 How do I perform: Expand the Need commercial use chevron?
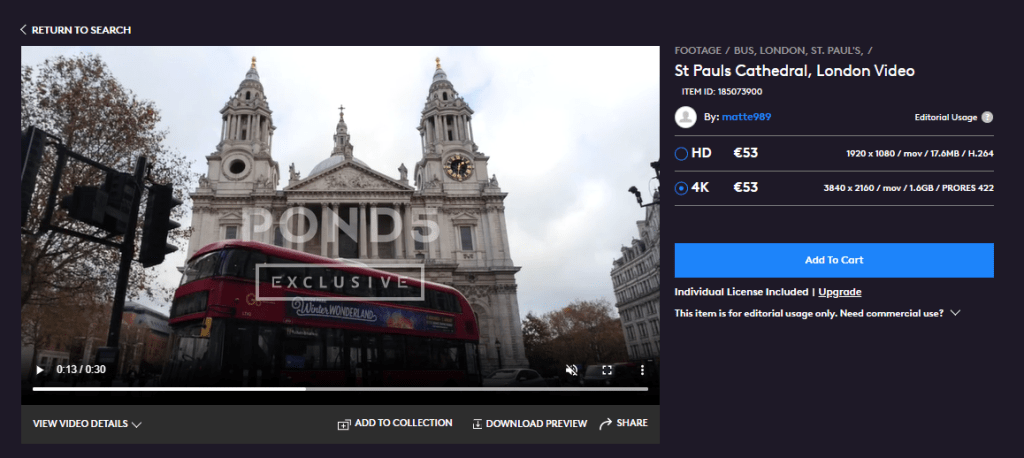click(x=956, y=313)
